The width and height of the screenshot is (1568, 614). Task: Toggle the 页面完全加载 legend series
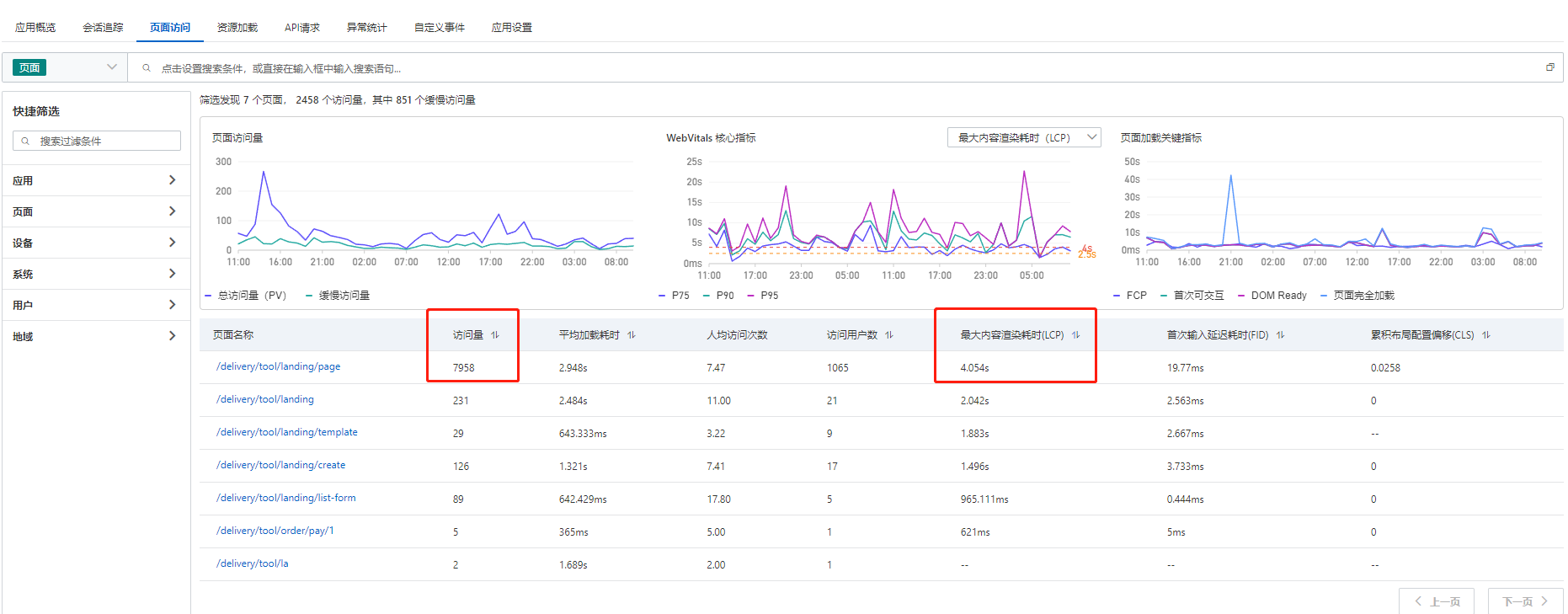1357,296
